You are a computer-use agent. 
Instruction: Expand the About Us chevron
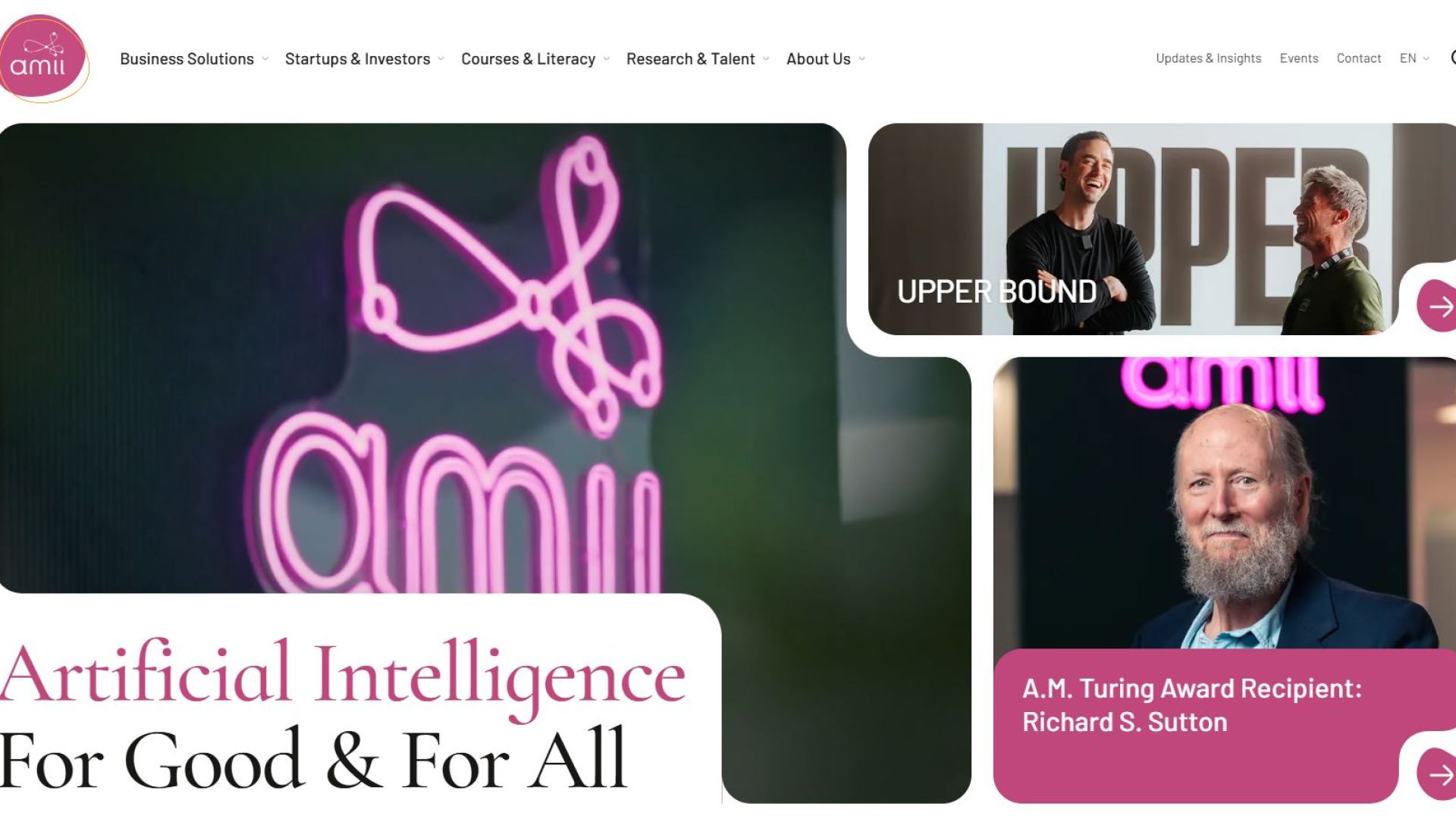click(862, 59)
